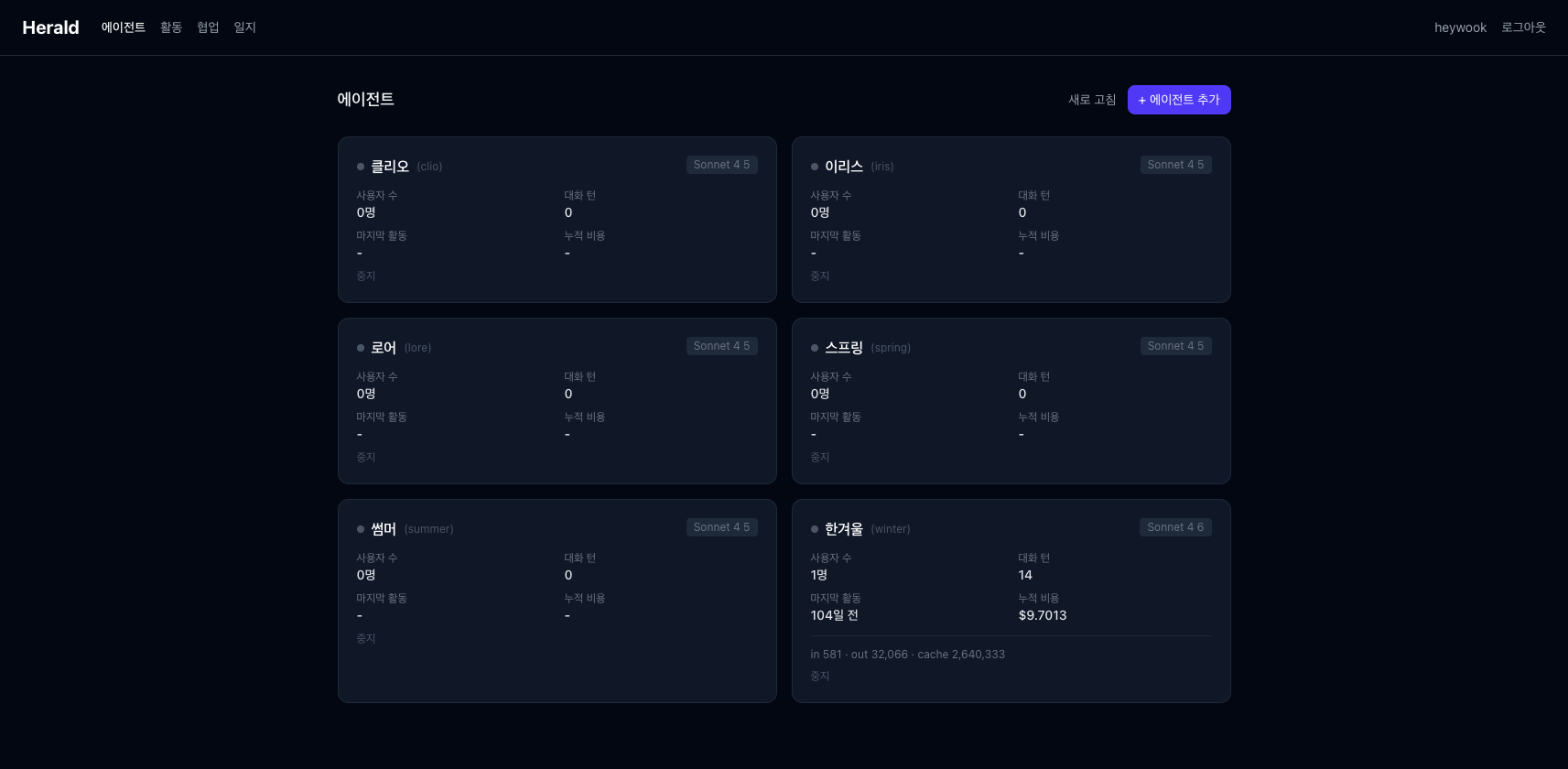Add a new agent with 에이전트 추가
1568x769 pixels.
pyautogui.click(x=1179, y=100)
